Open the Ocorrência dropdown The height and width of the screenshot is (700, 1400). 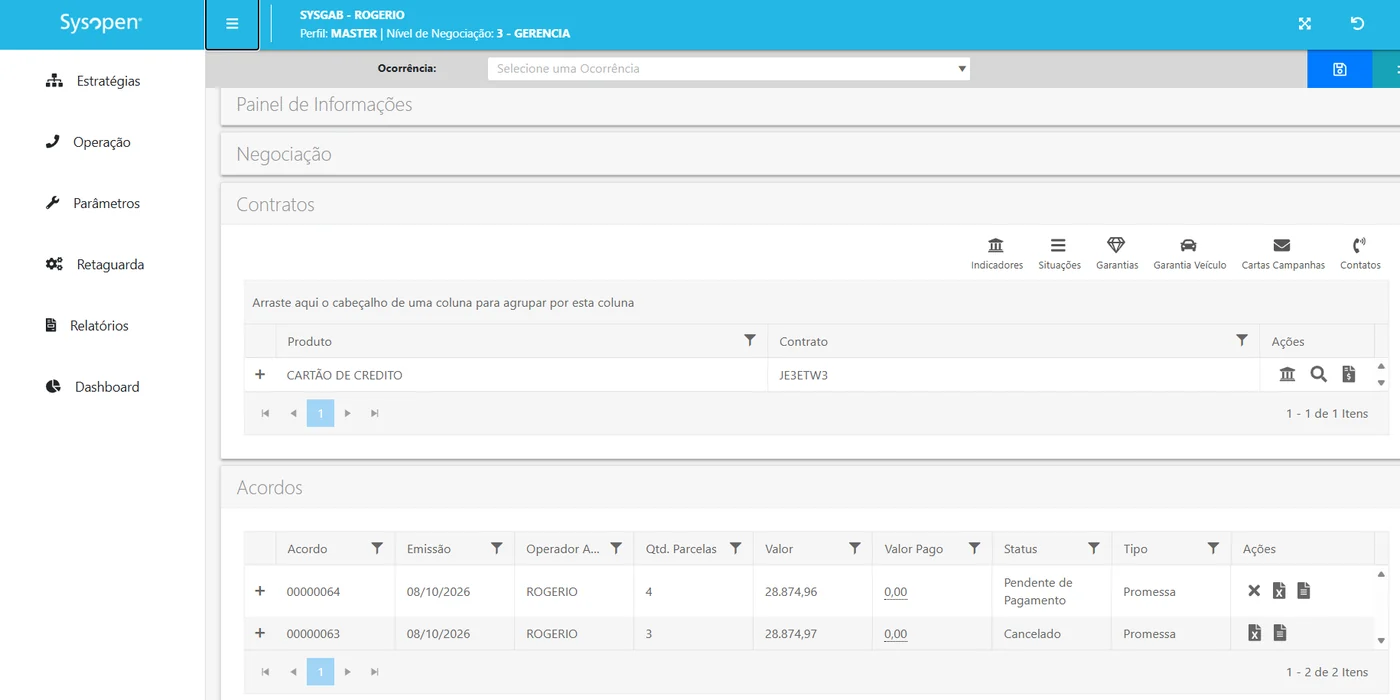pos(729,69)
